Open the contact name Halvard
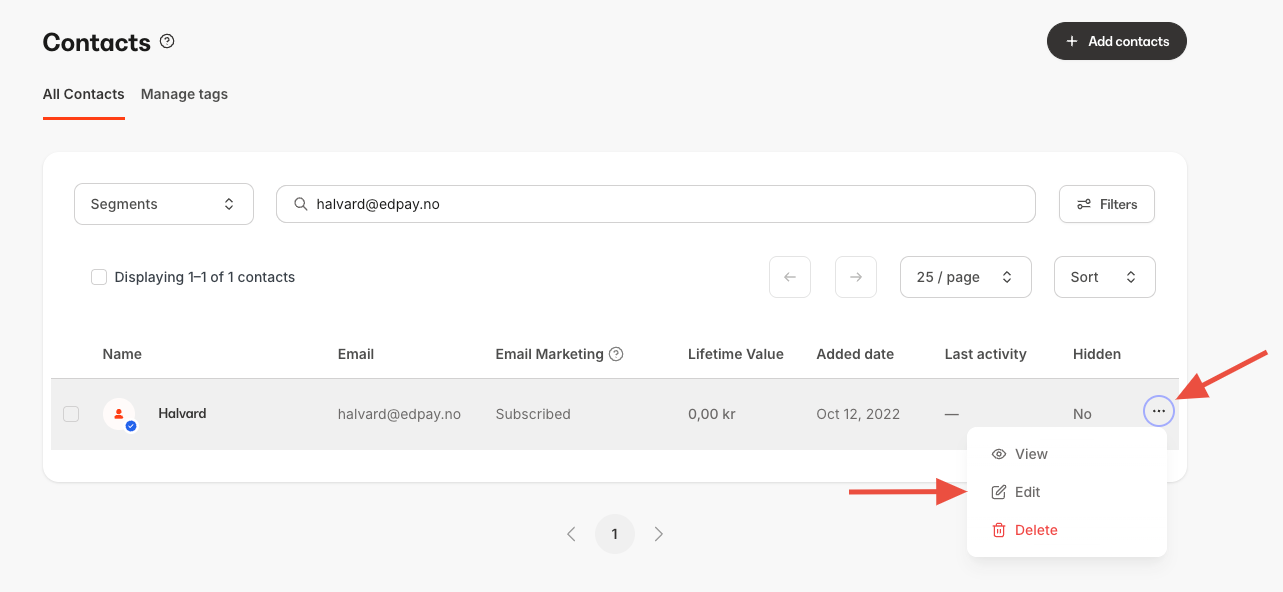This screenshot has width=1283, height=592. coord(182,413)
